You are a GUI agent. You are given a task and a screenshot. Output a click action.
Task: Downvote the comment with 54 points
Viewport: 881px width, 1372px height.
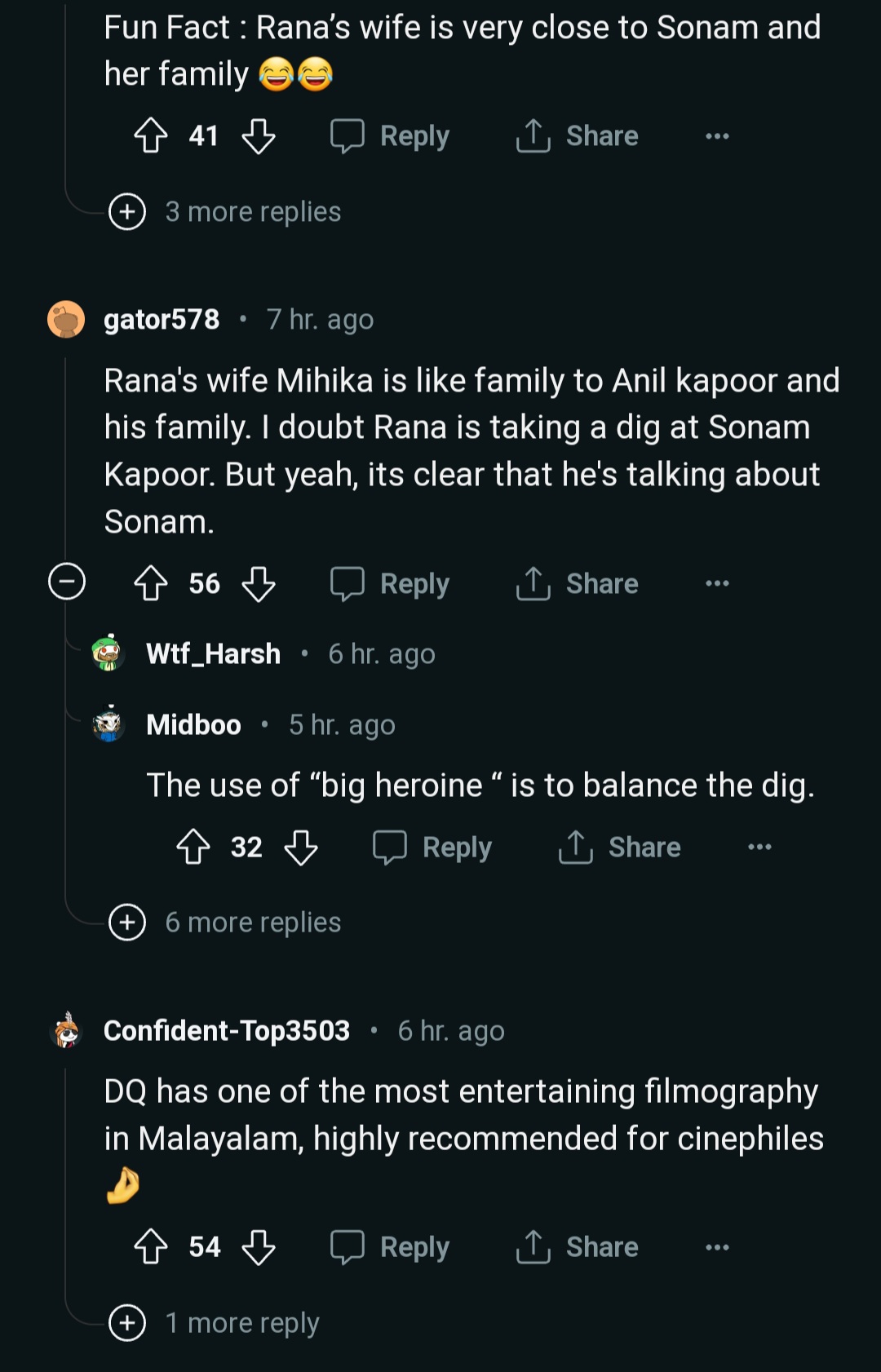[x=259, y=1247]
